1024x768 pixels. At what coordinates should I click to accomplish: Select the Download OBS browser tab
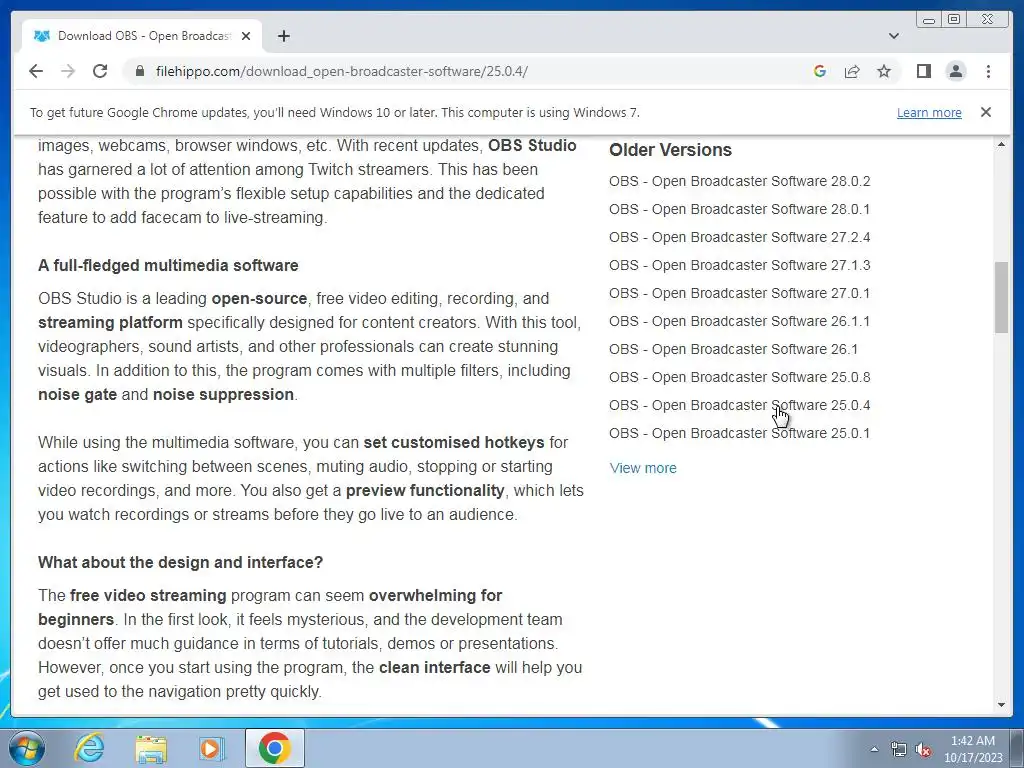point(142,36)
